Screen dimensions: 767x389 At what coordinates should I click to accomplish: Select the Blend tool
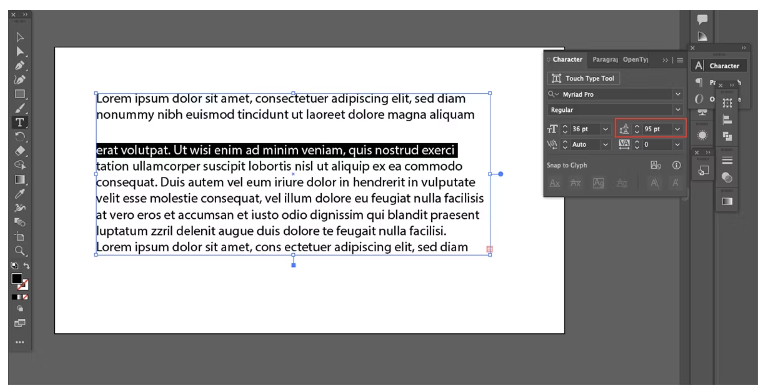tap(20, 222)
